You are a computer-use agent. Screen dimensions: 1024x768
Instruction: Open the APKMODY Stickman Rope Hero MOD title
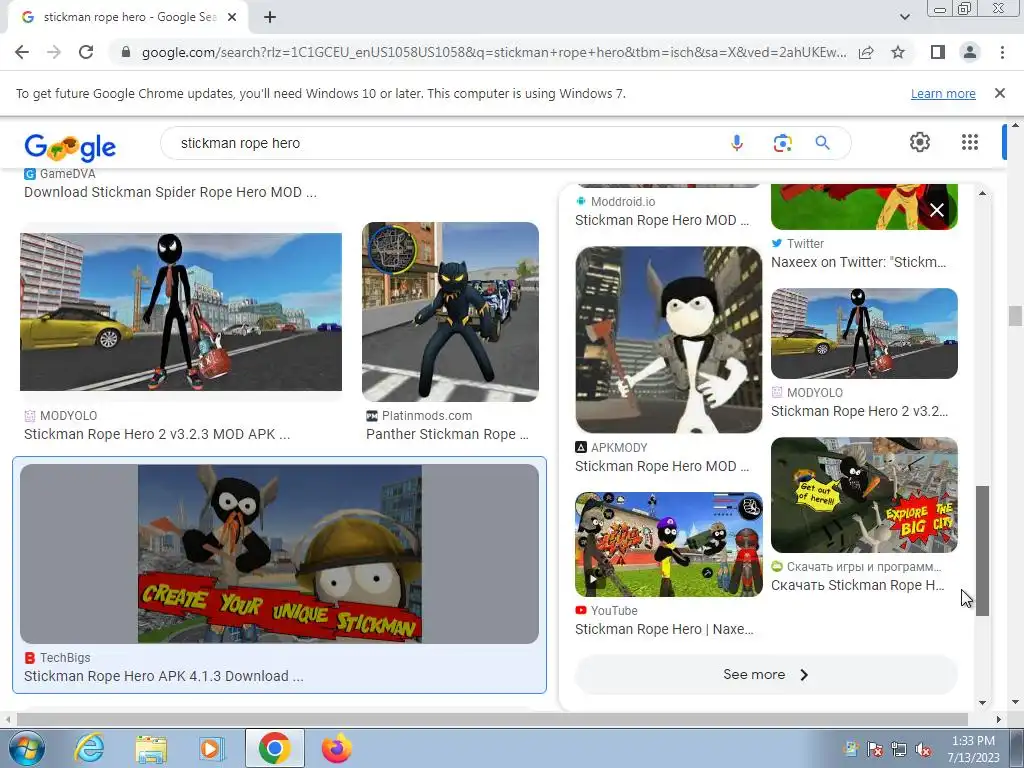click(x=662, y=466)
